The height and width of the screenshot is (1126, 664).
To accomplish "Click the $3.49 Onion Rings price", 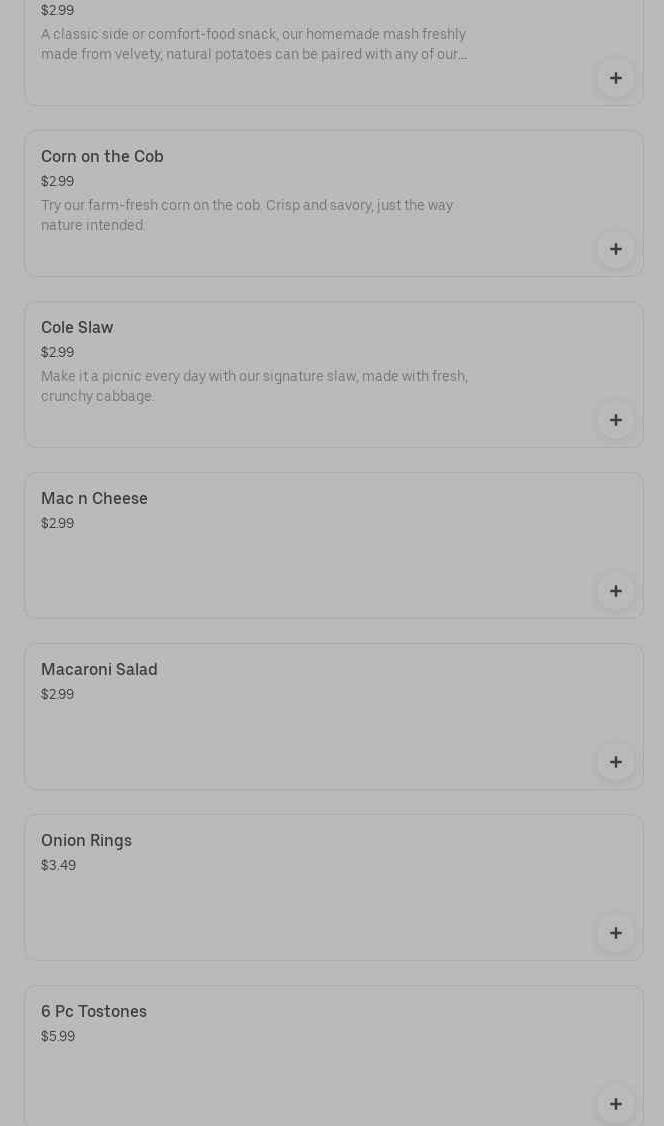I will pyautogui.click(x=58, y=866).
